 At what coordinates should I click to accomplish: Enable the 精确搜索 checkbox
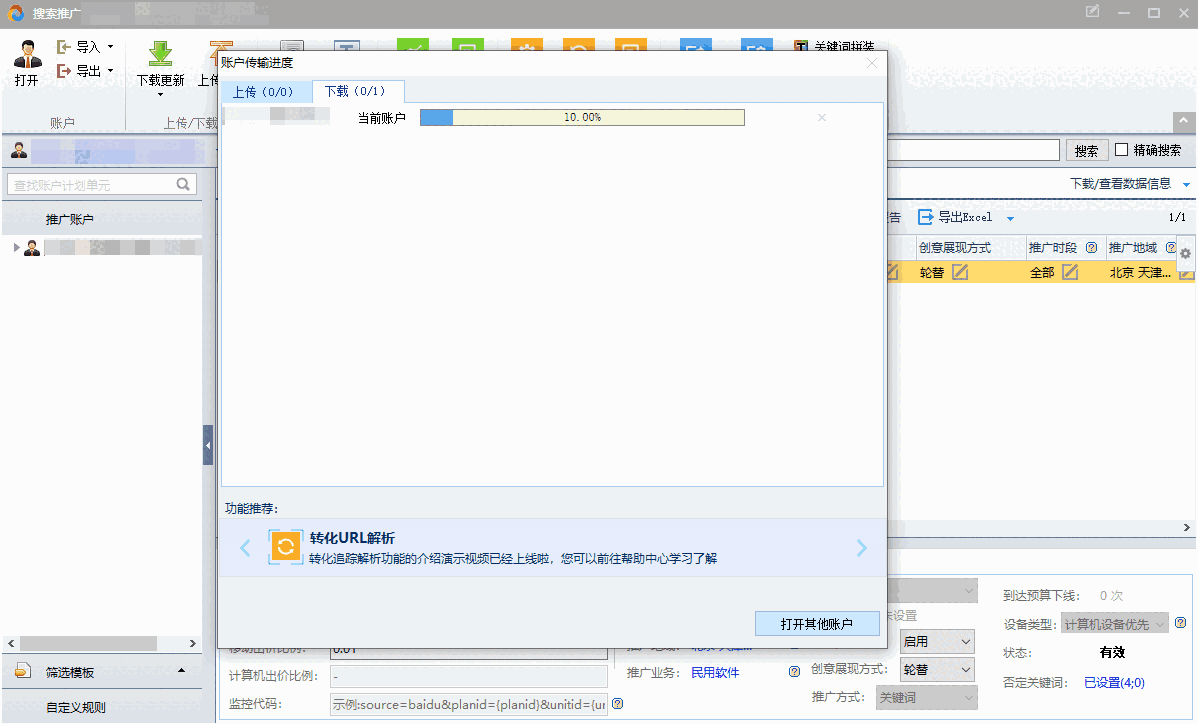(1120, 150)
